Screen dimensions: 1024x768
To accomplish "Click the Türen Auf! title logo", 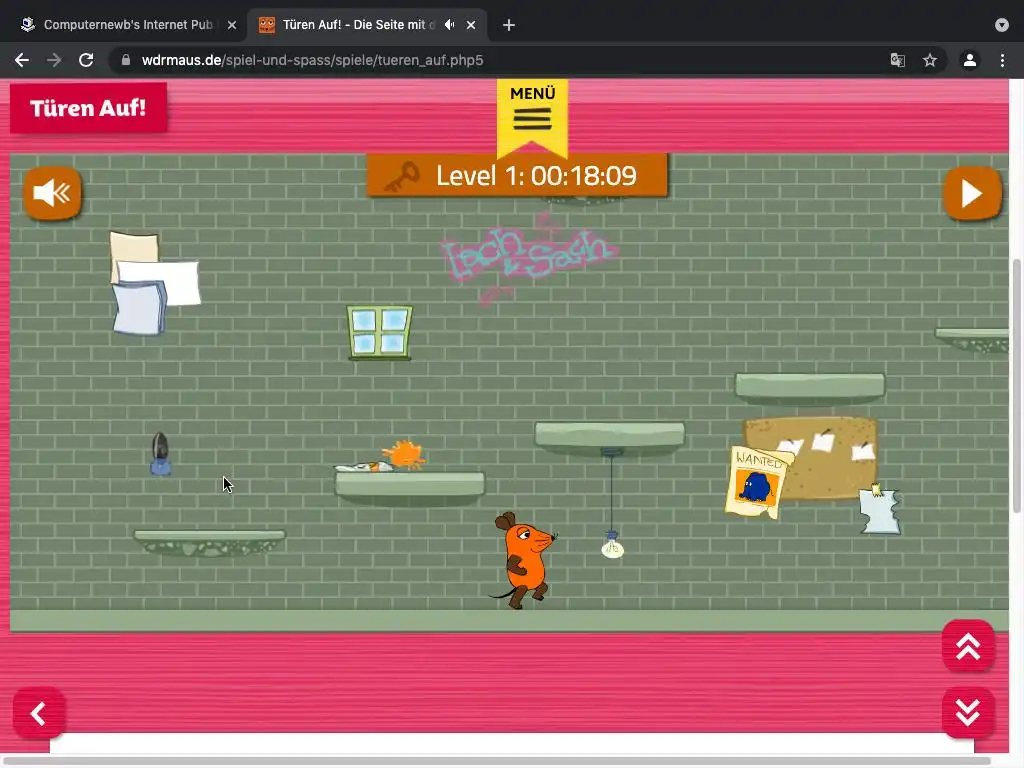I will [88, 108].
